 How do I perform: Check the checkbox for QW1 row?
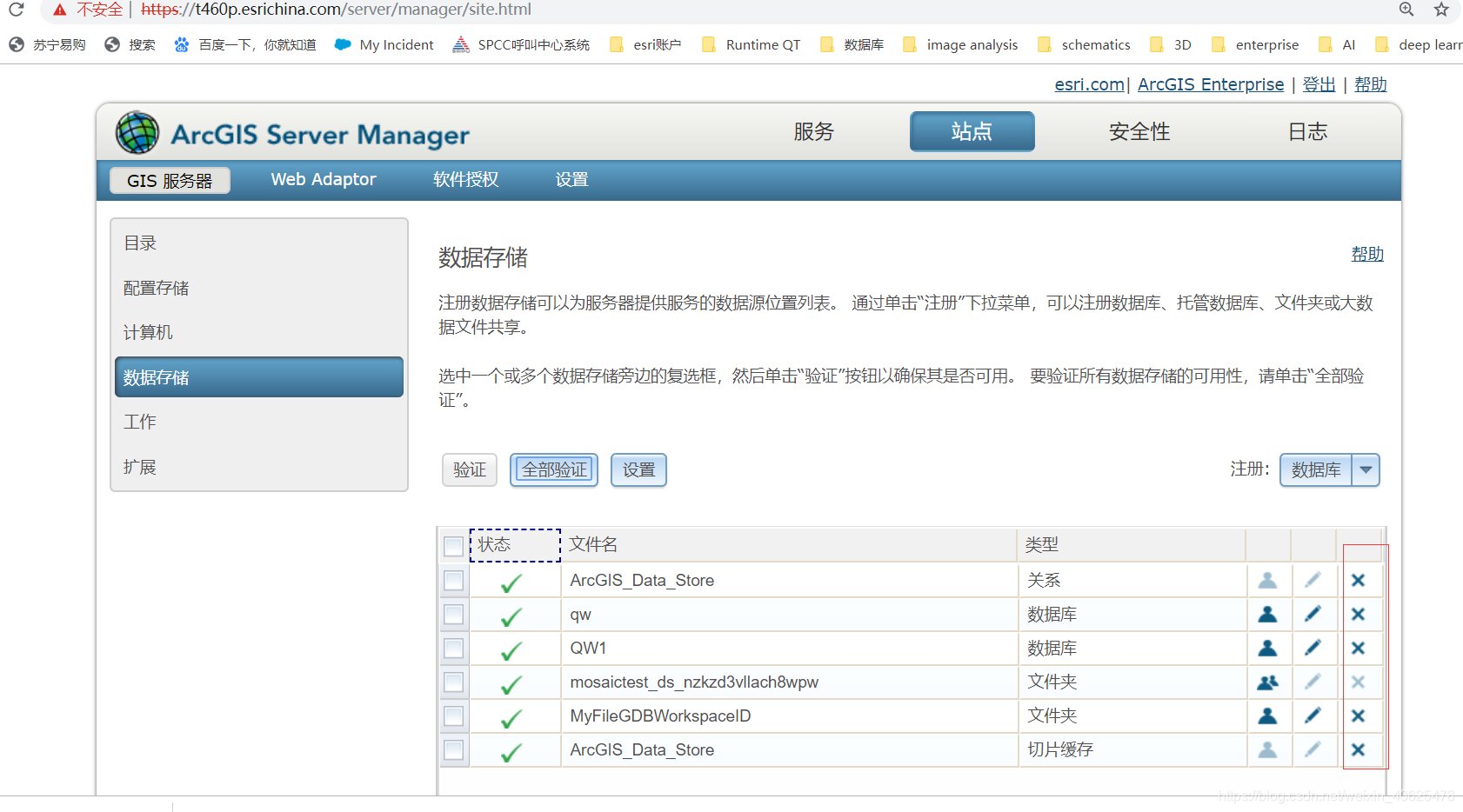452,648
